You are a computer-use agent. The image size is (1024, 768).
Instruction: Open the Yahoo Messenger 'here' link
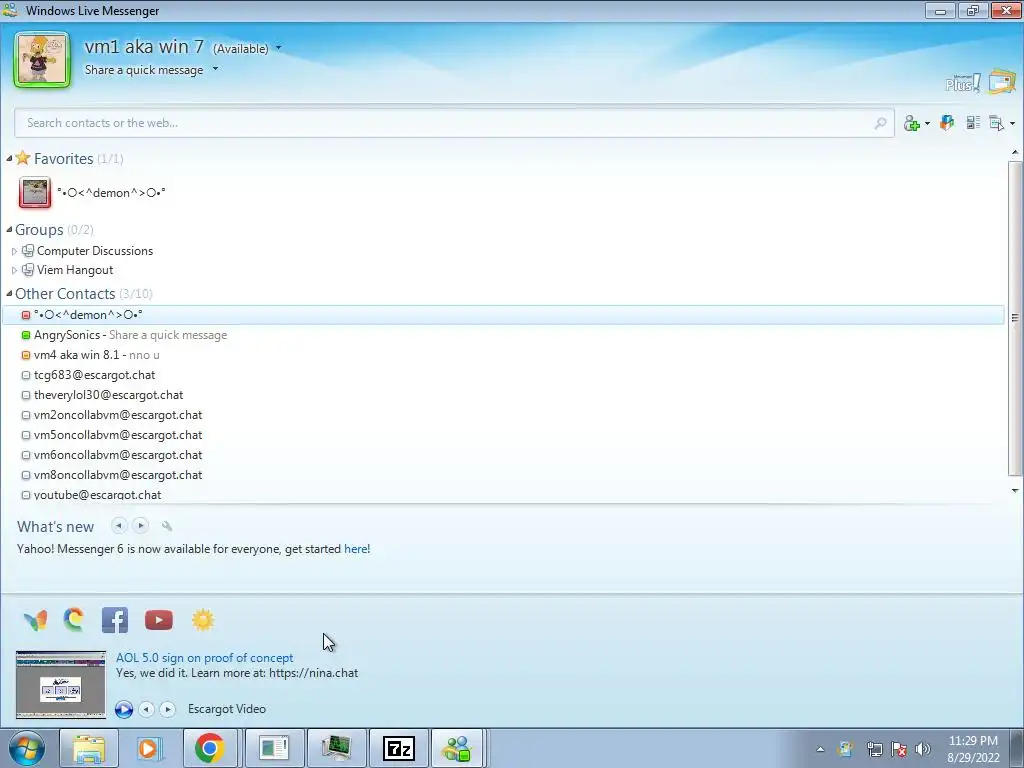pyautogui.click(x=356, y=549)
